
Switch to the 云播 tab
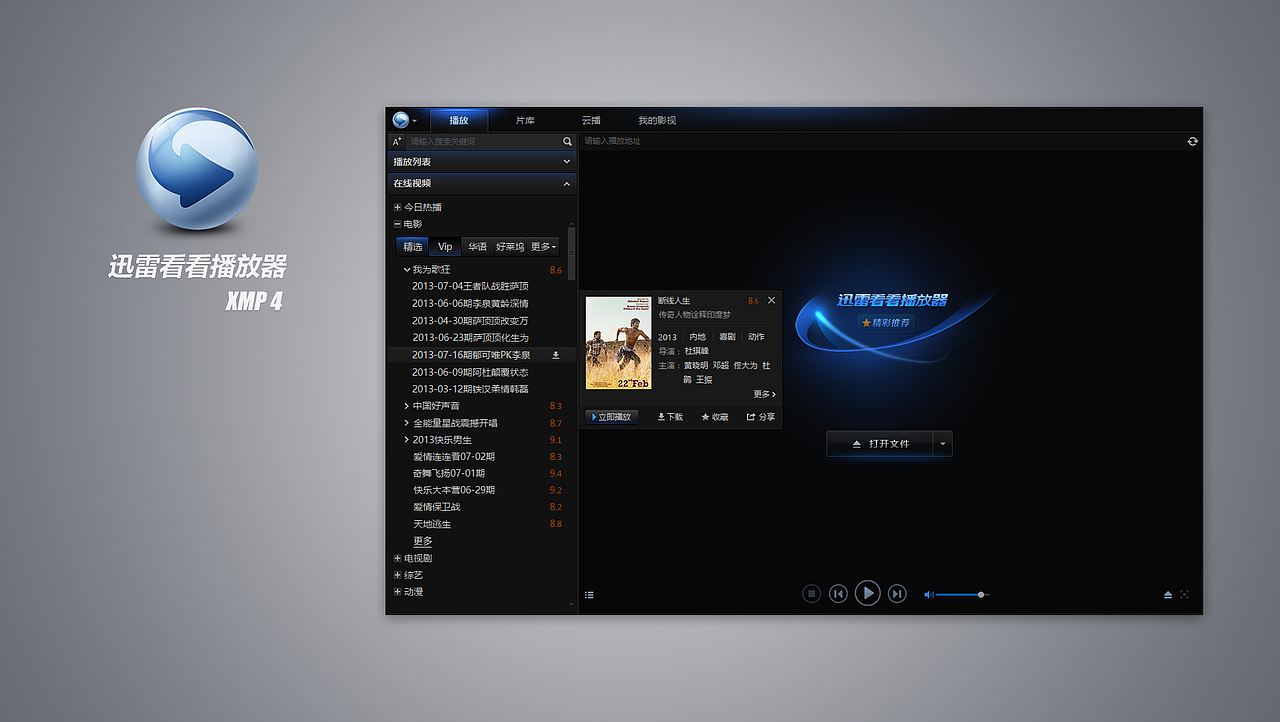591,120
